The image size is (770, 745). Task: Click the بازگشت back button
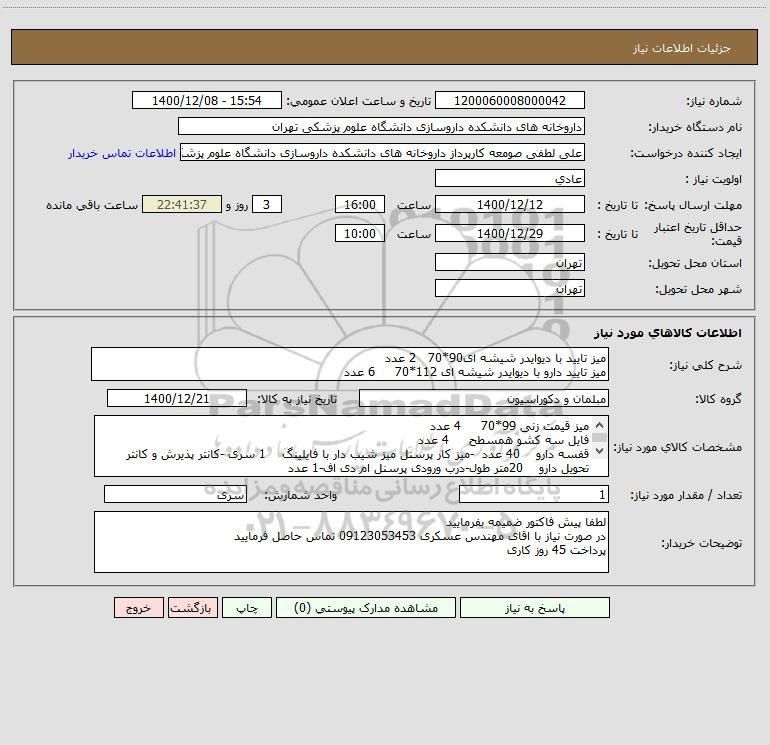coord(192,608)
